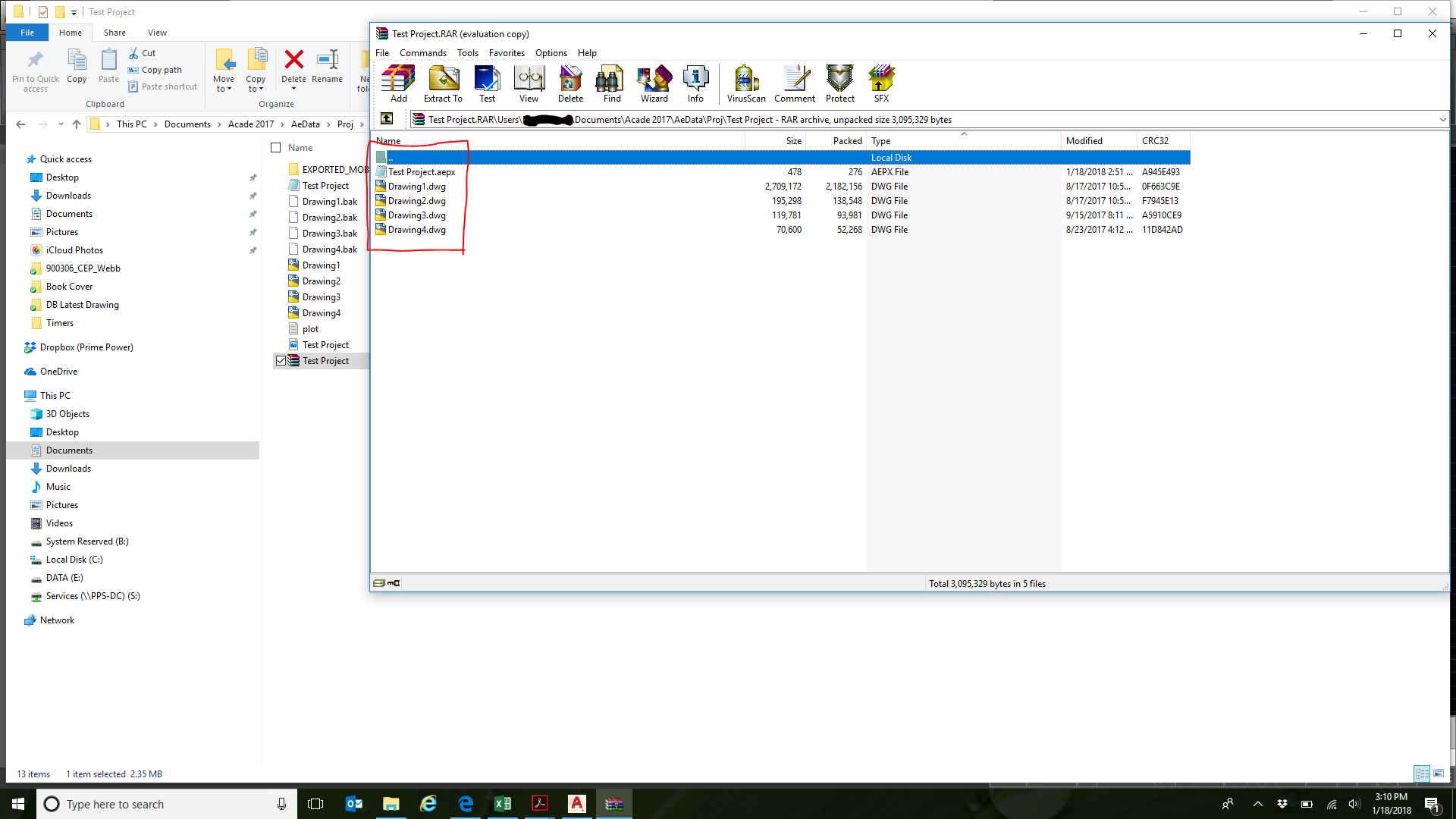Convert archive to SFX
The height and width of the screenshot is (819, 1456).
tap(881, 83)
